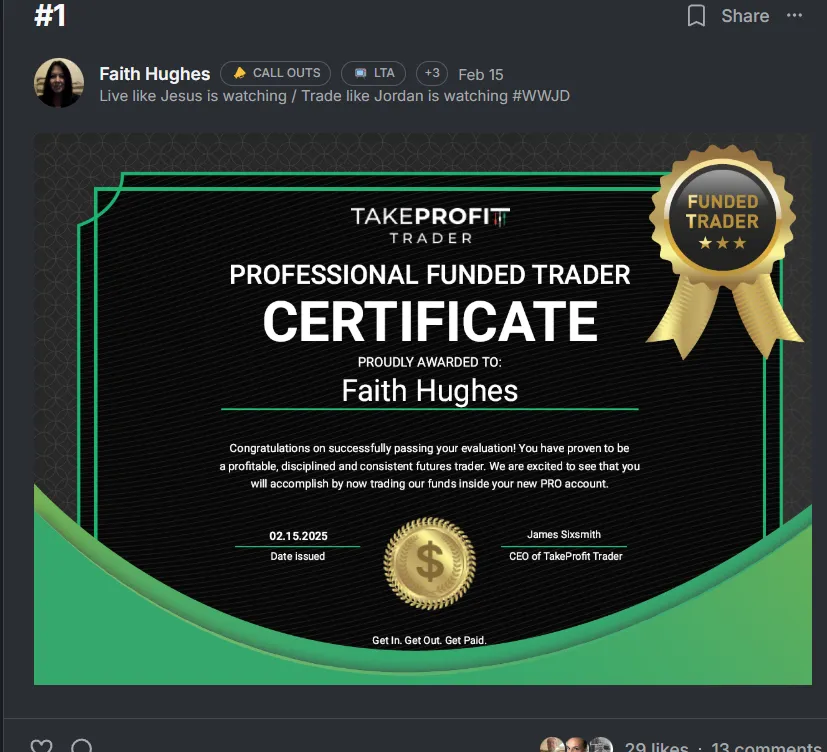View the 13 comments
The image size is (827, 752).
(768, 747)
